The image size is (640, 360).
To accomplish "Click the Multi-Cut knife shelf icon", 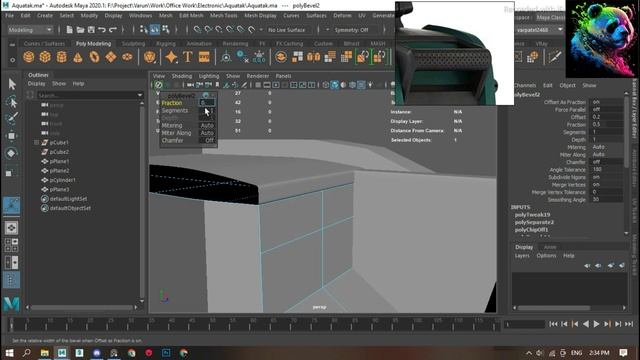I will pyautogui.click(x=554, y=57).
